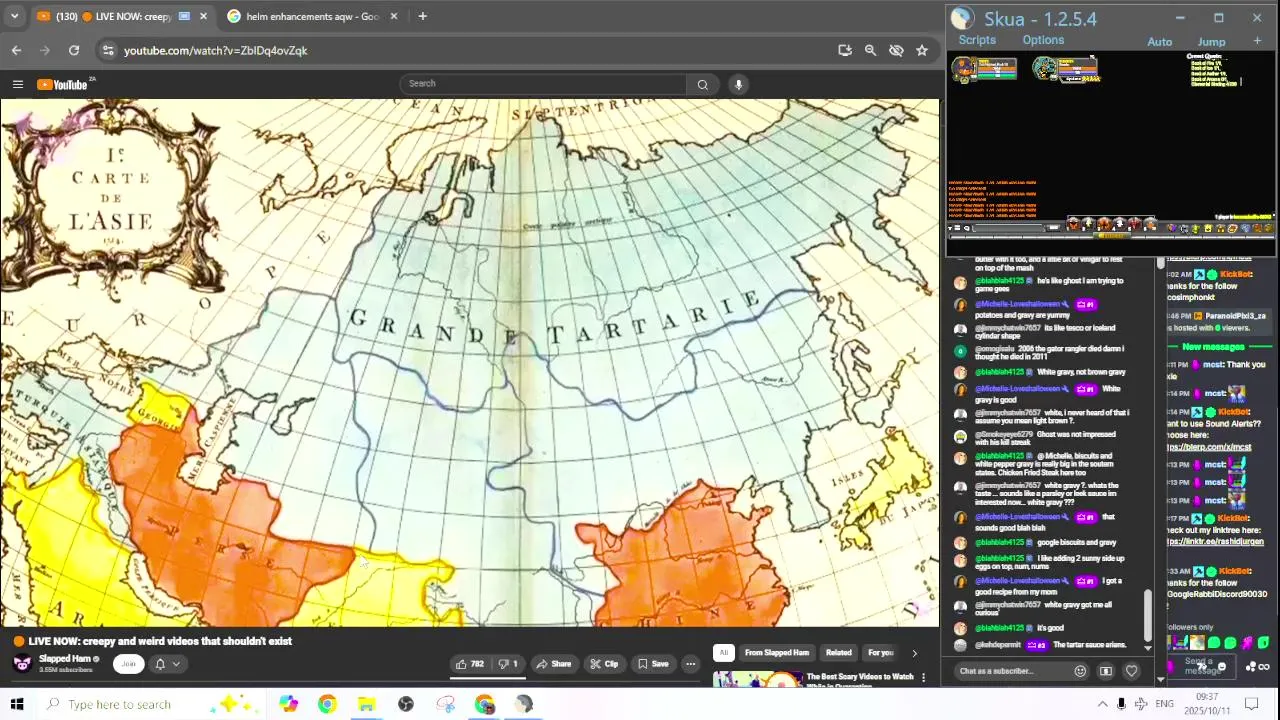Toggle Skua Auto mode

pos(1160,42)
